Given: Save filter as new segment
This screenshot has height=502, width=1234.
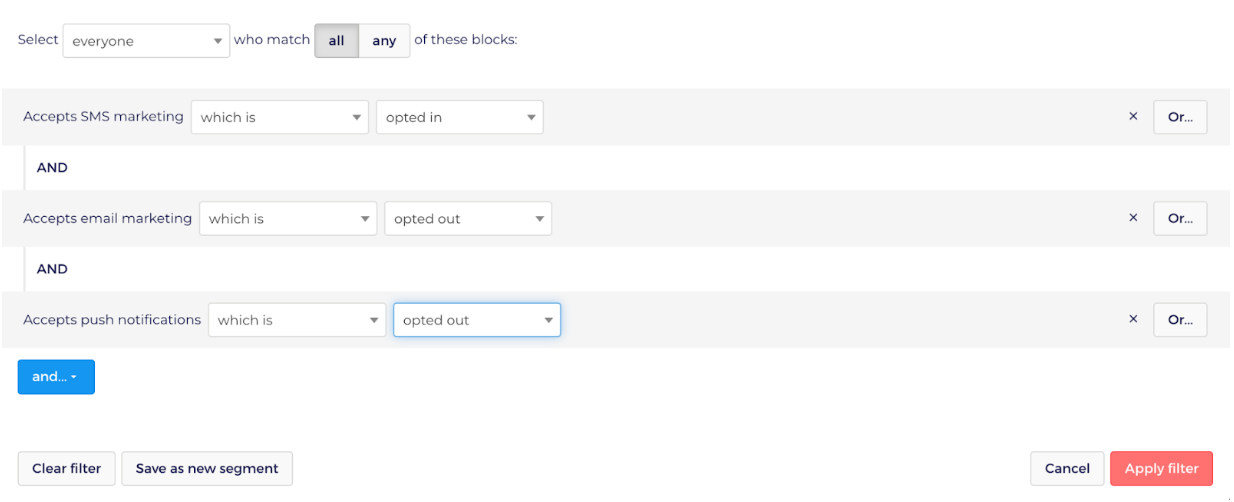Looking at the screenshot, I should (207, 468).
